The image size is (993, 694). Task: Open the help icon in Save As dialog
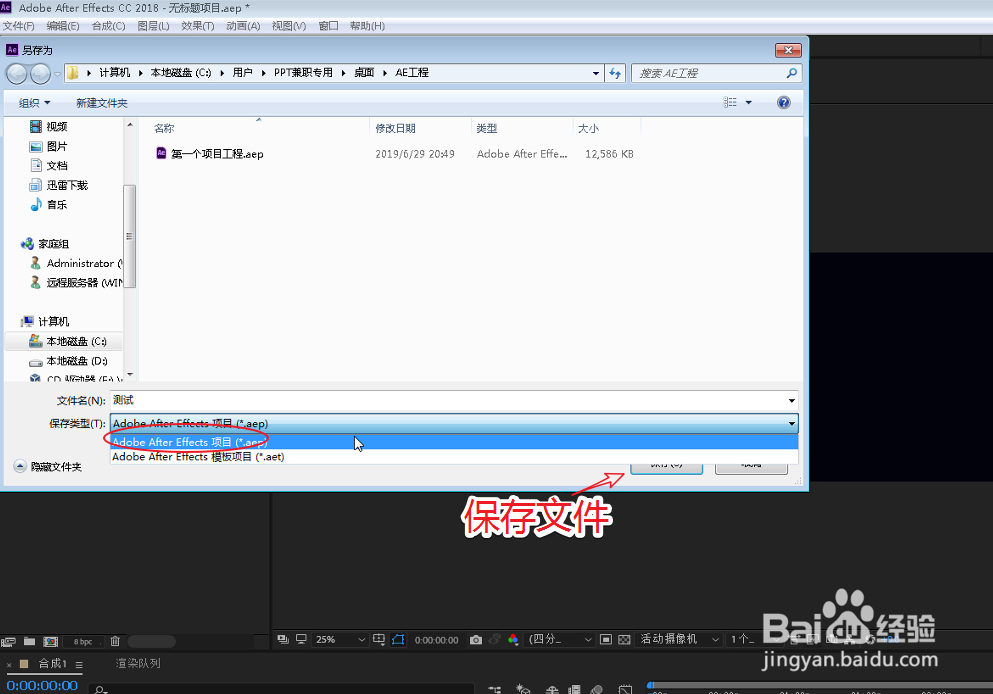click(x=783, y=103)
